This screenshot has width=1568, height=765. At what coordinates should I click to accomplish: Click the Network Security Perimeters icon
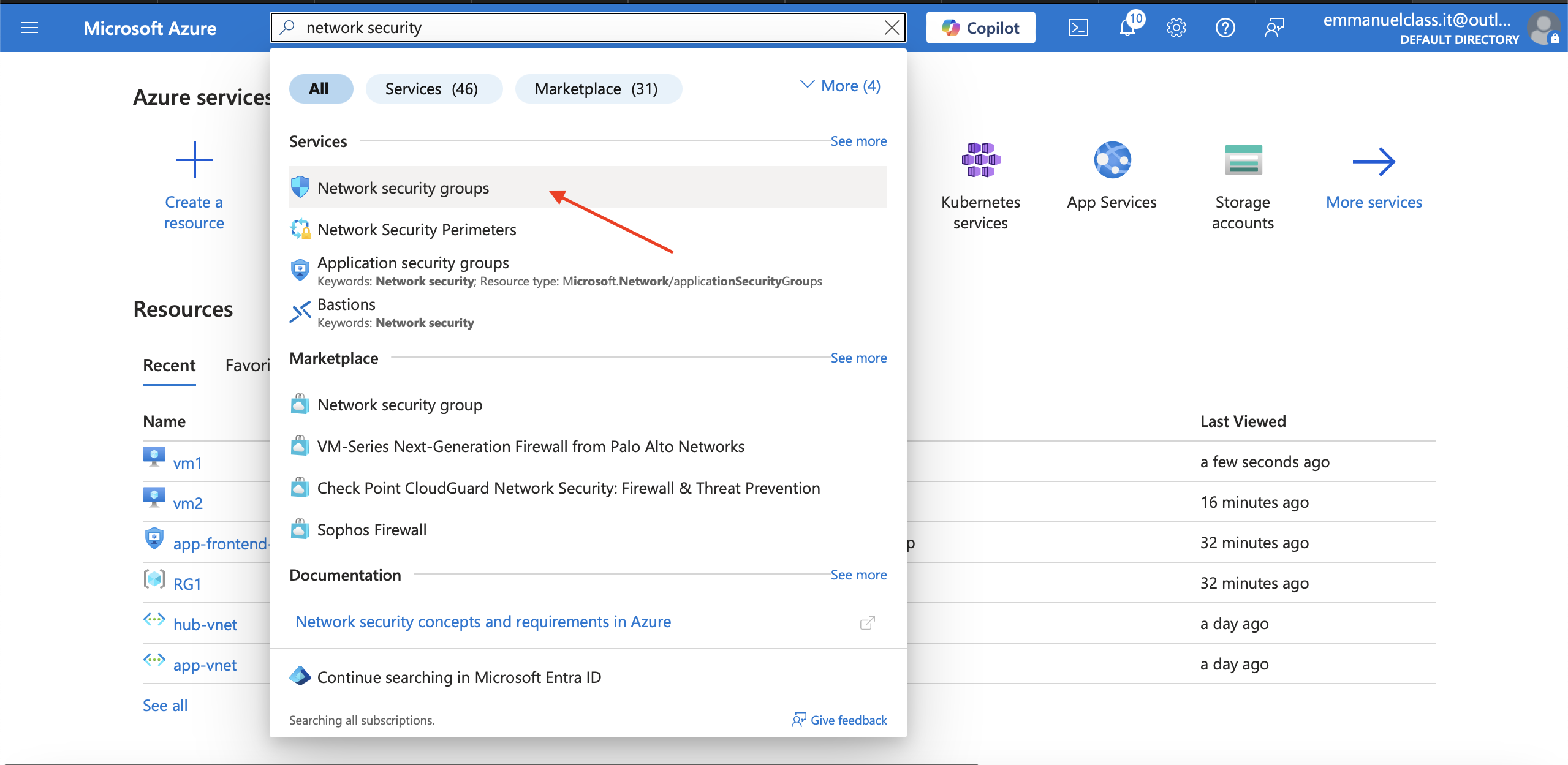(300, 230)
